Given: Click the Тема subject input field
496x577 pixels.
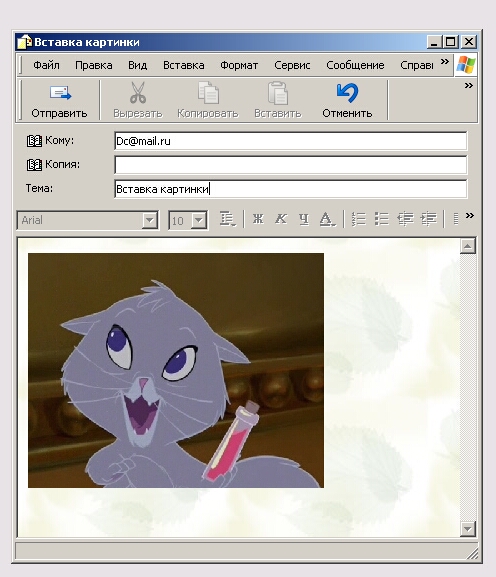Looking at the screenshot, I should coord(291,189).
